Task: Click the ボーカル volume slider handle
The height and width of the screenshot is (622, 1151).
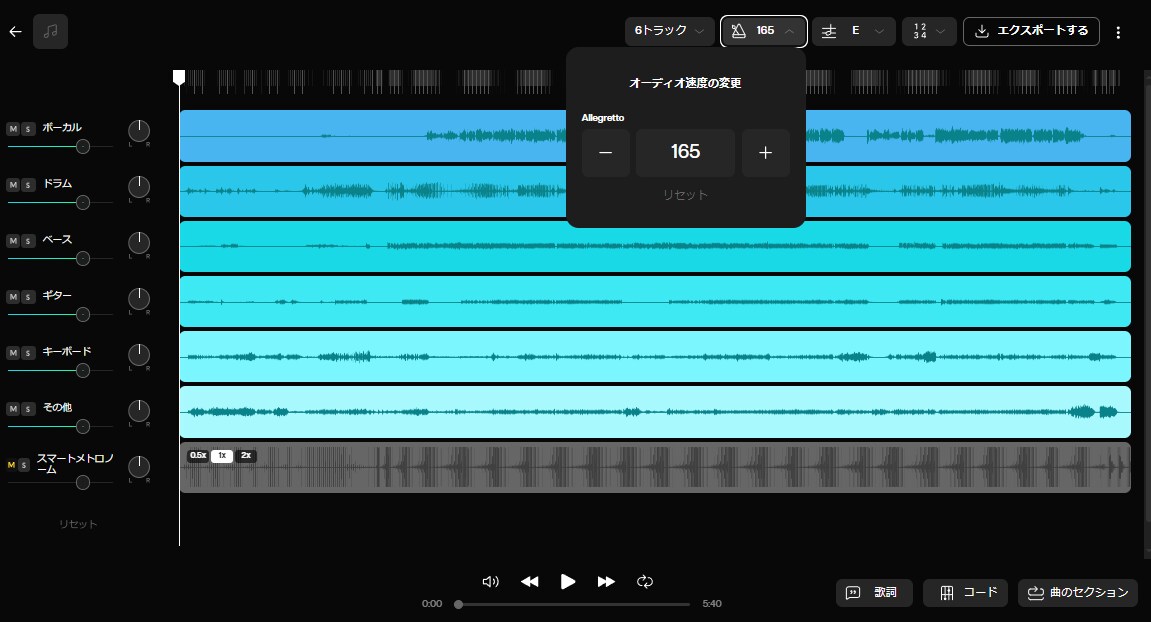Action: pyautogui.click(x=83, y=147)
